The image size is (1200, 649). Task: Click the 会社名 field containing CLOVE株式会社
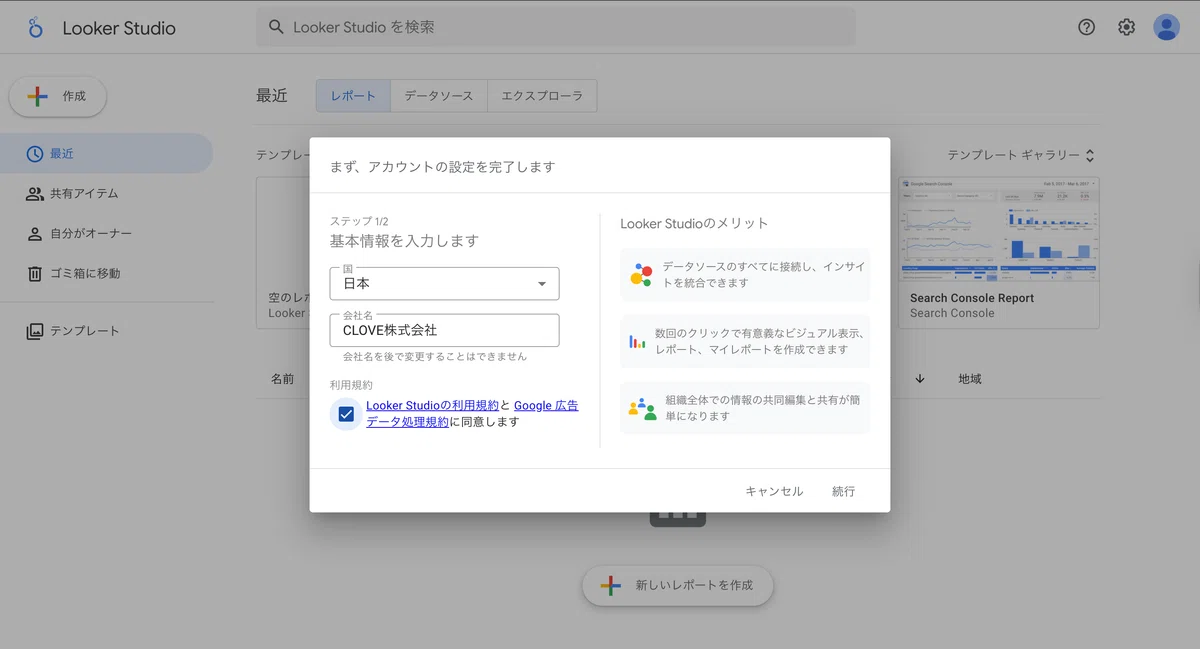[444, 330]
